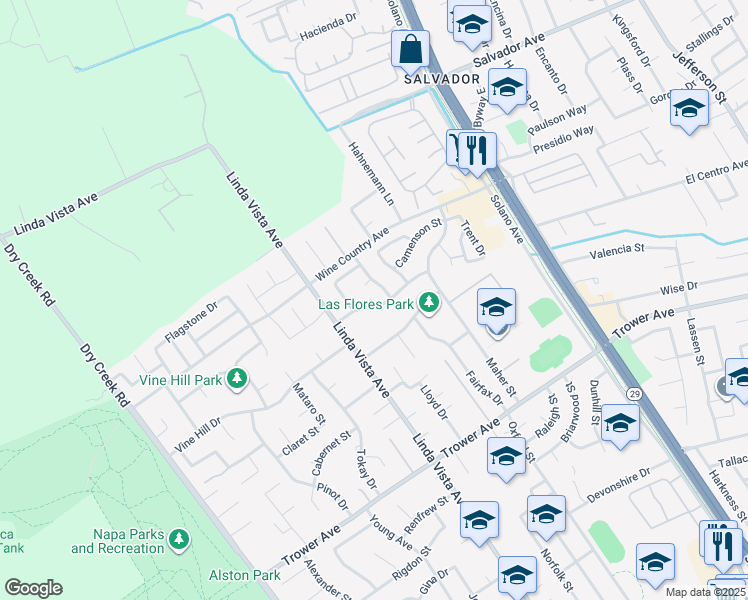Select the Las Flores Park tree pin
The width and height of the screenshot is (748, 600).
pos(429,303)
